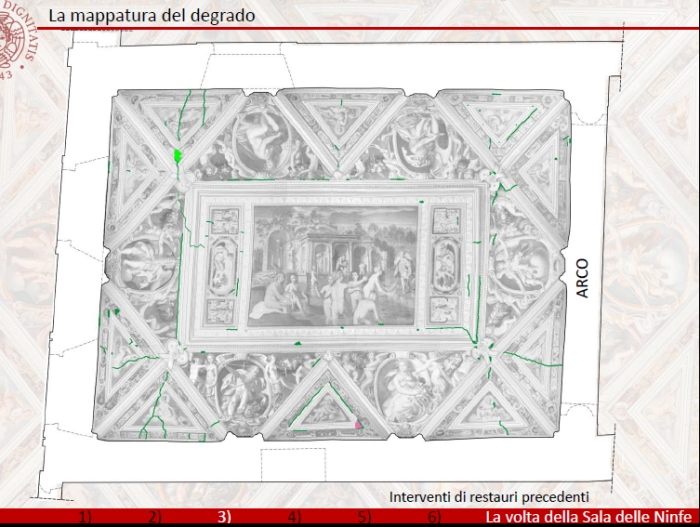The width and height of the screenshot is (700, 527).
Task: Select highlighted section 3) in the bottom bar
Action: point(225,517)
